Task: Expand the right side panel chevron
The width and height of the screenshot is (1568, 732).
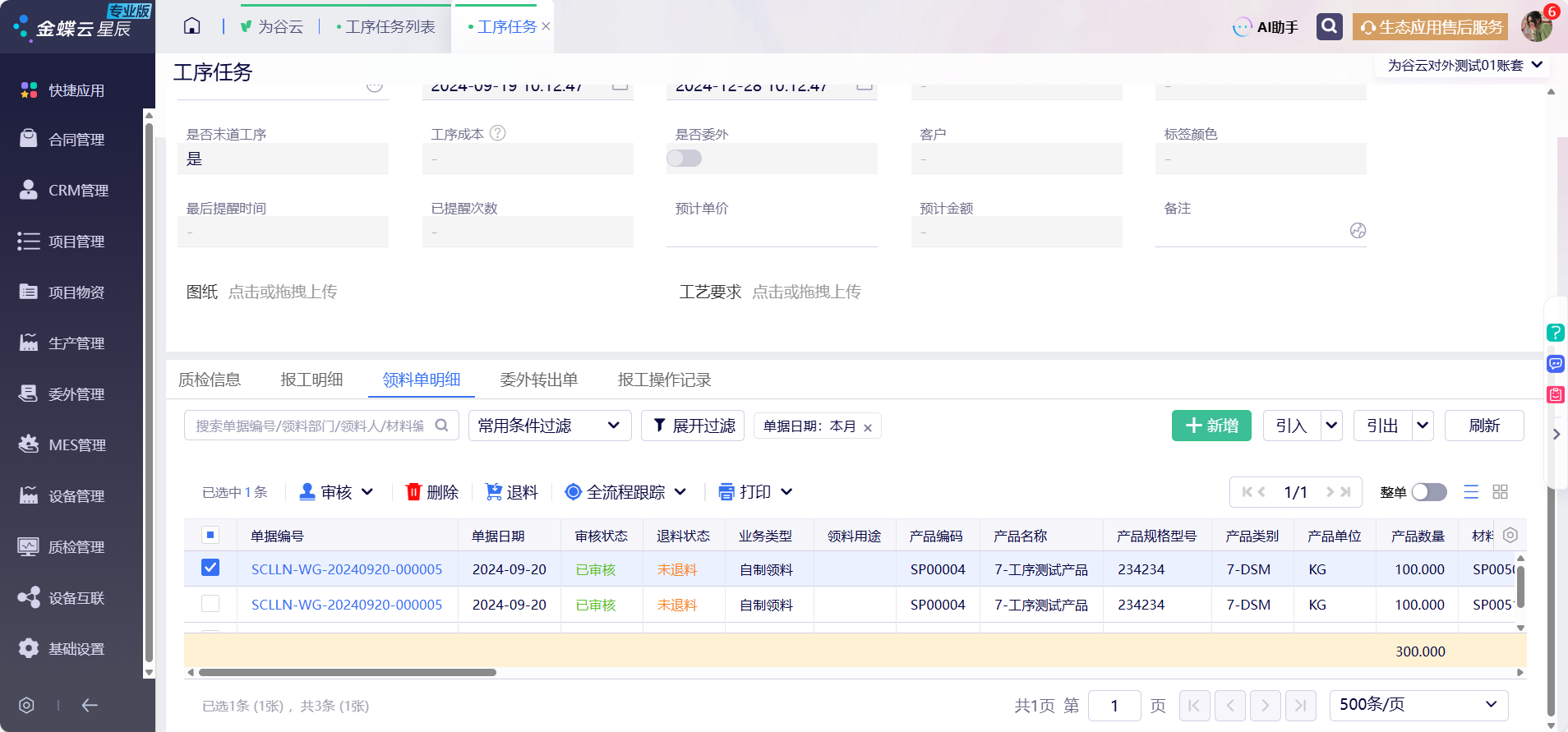Action: click(1556, 435)
